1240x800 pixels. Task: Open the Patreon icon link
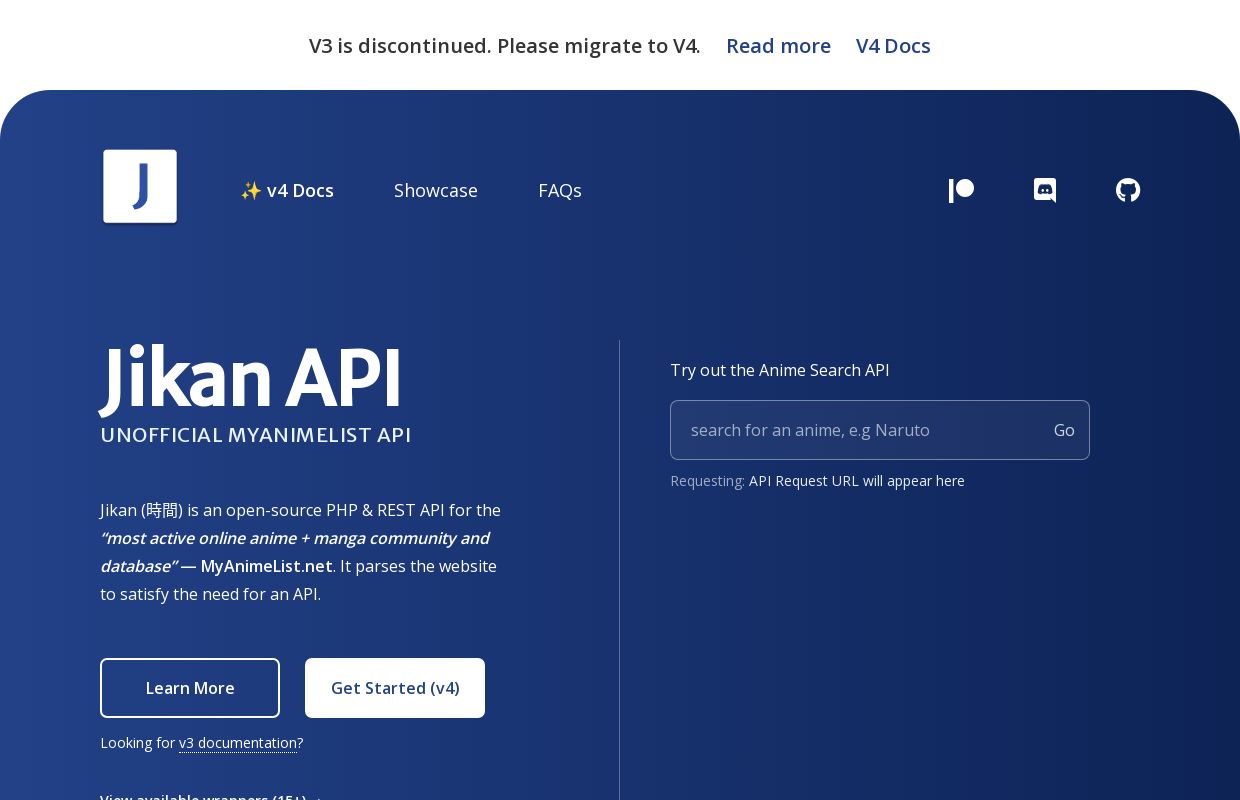[x=961, y=190]
